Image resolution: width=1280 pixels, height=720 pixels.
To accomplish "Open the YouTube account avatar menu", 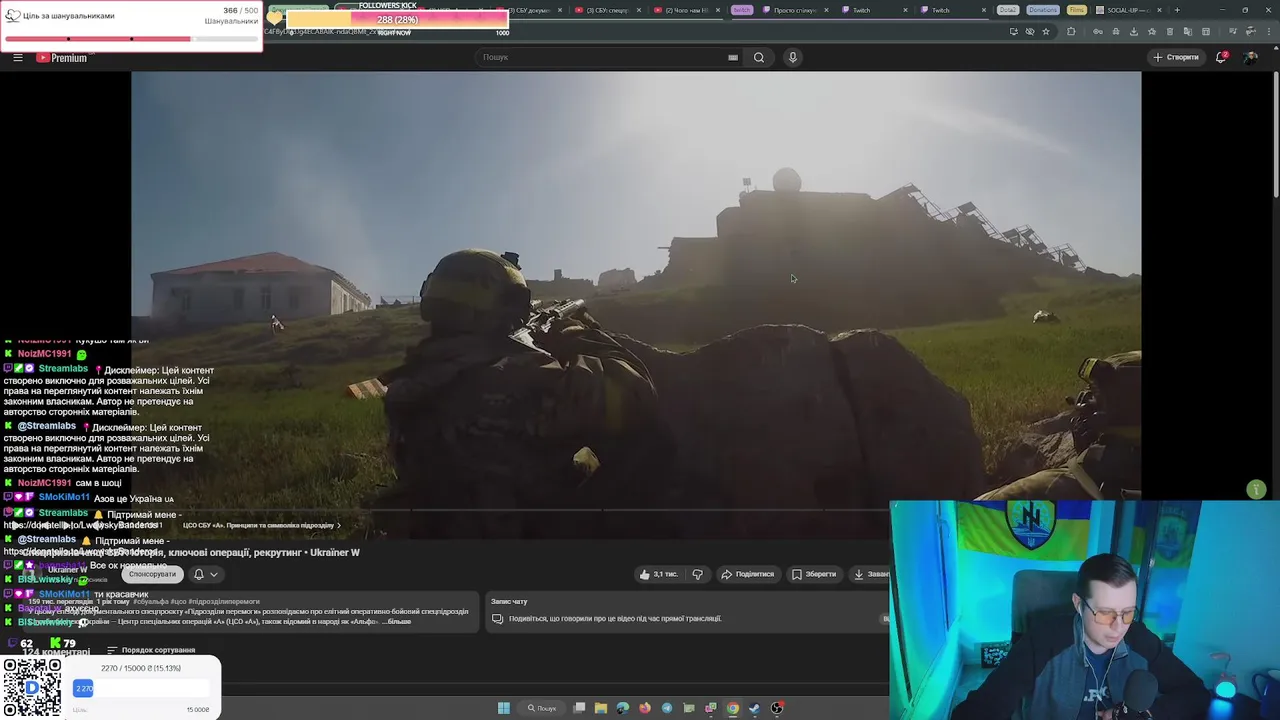I will [1251, 57].
